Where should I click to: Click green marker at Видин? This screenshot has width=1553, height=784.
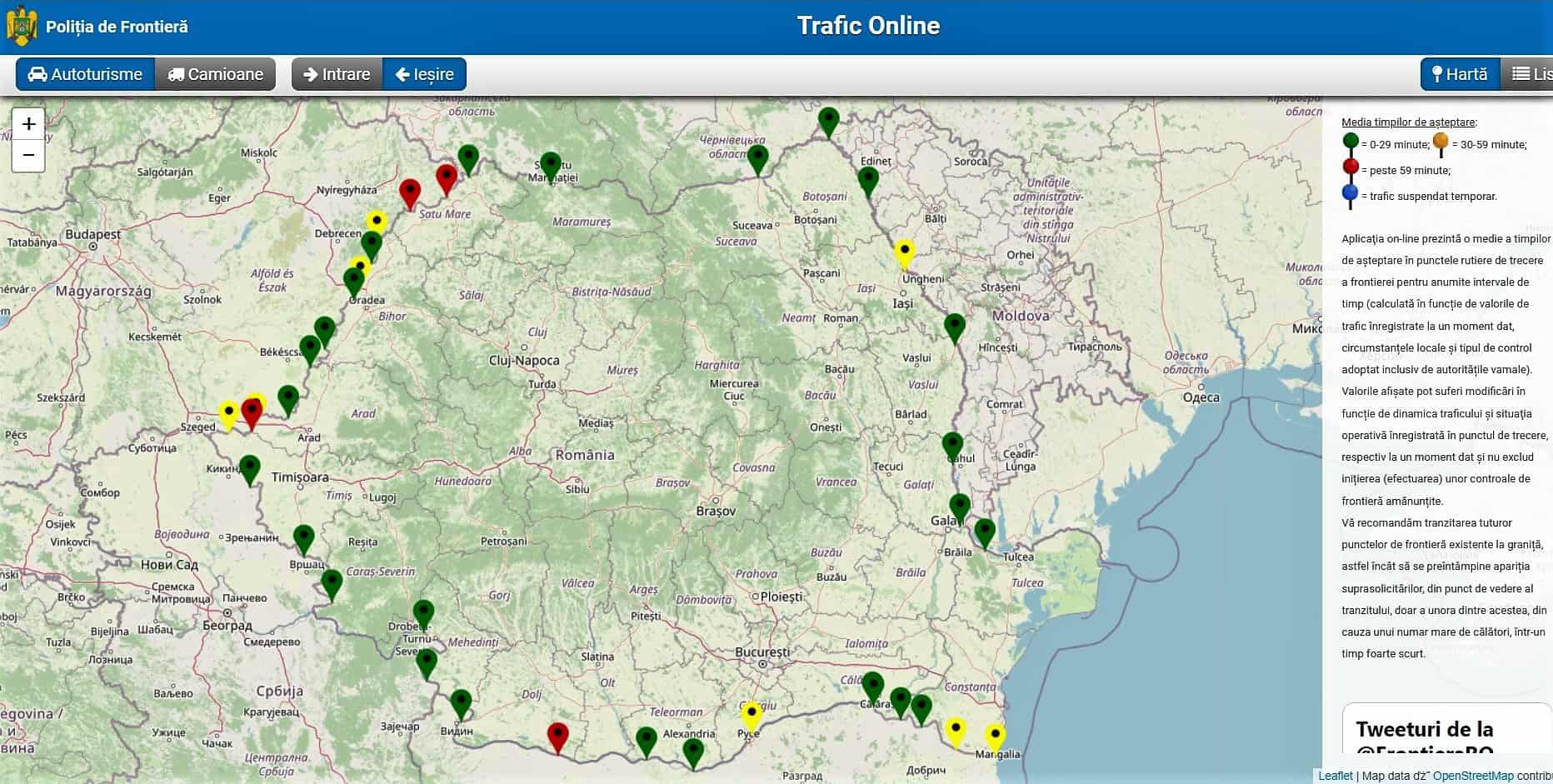(x=461, y=705)
